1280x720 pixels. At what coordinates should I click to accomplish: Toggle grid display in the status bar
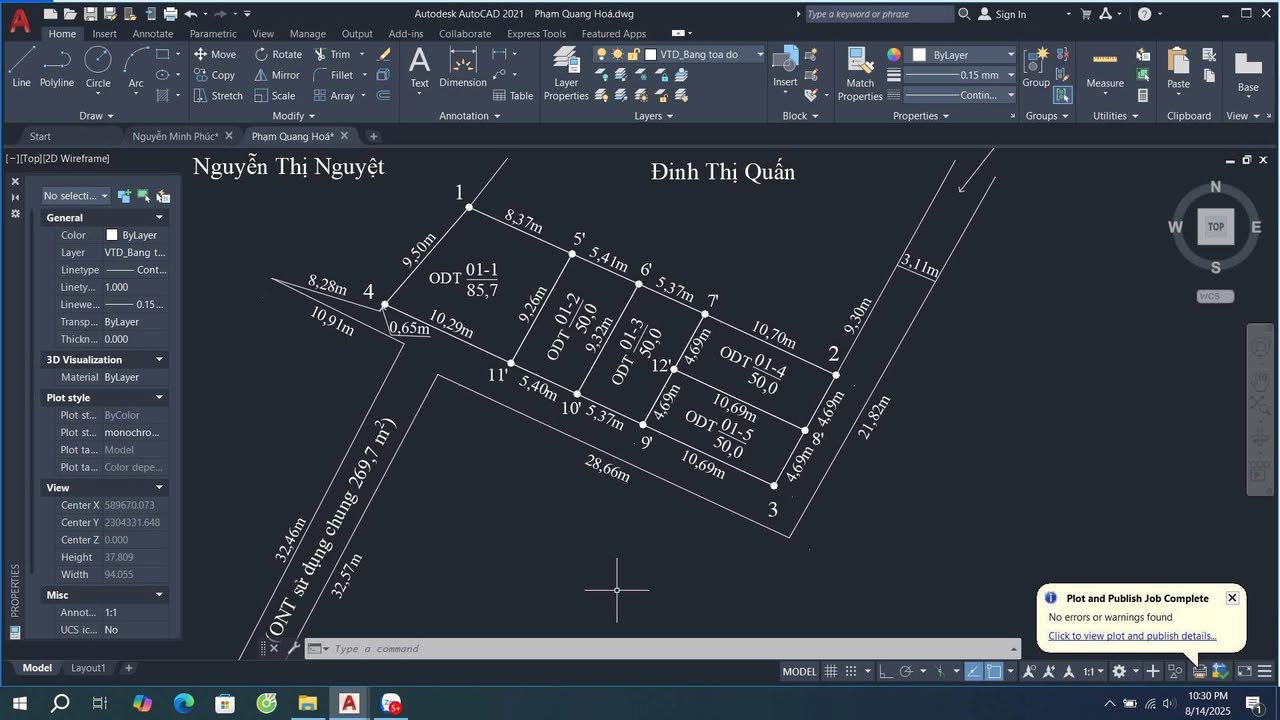coord(831,671)
